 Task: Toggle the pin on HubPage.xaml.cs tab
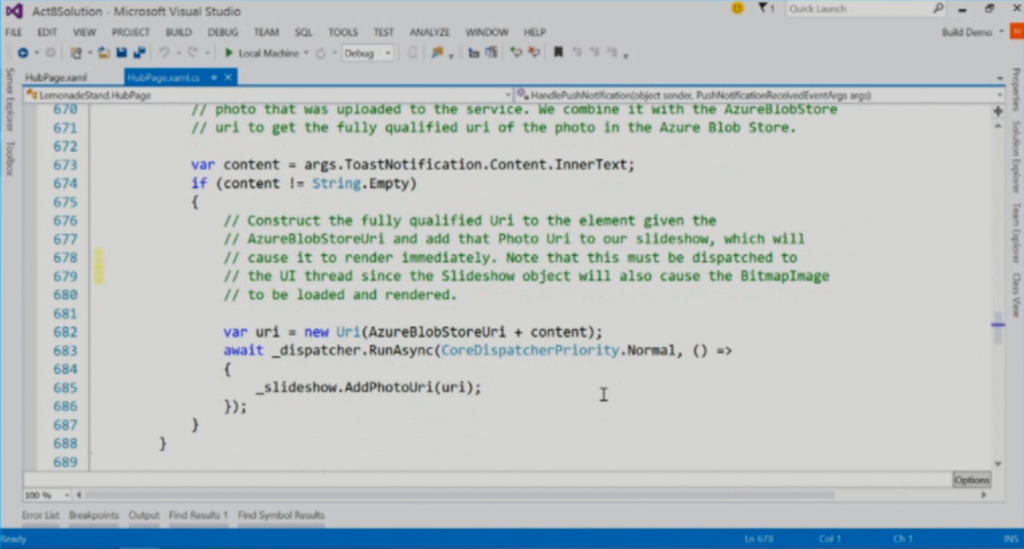214,77
